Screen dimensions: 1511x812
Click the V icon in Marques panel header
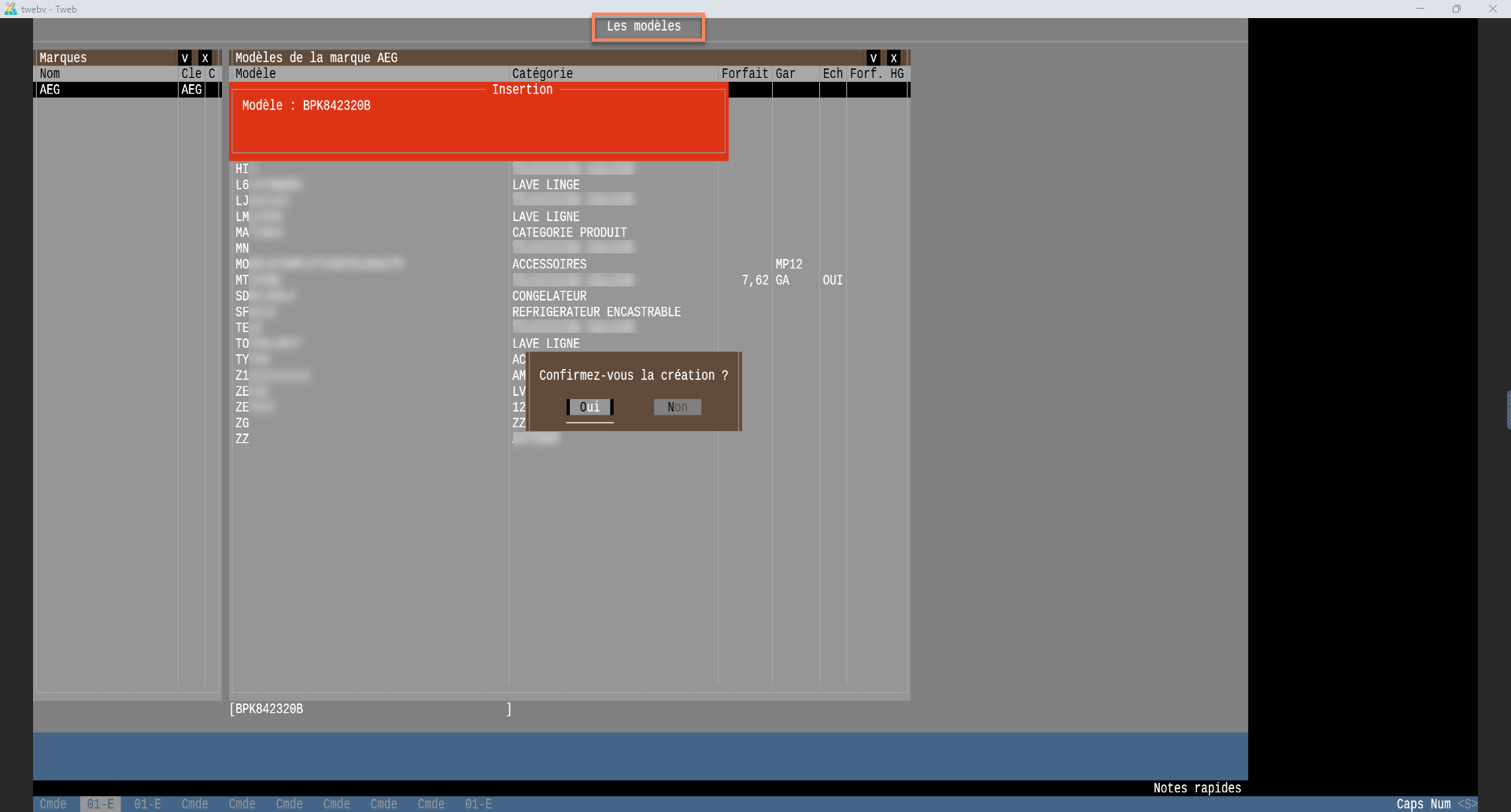185,58
